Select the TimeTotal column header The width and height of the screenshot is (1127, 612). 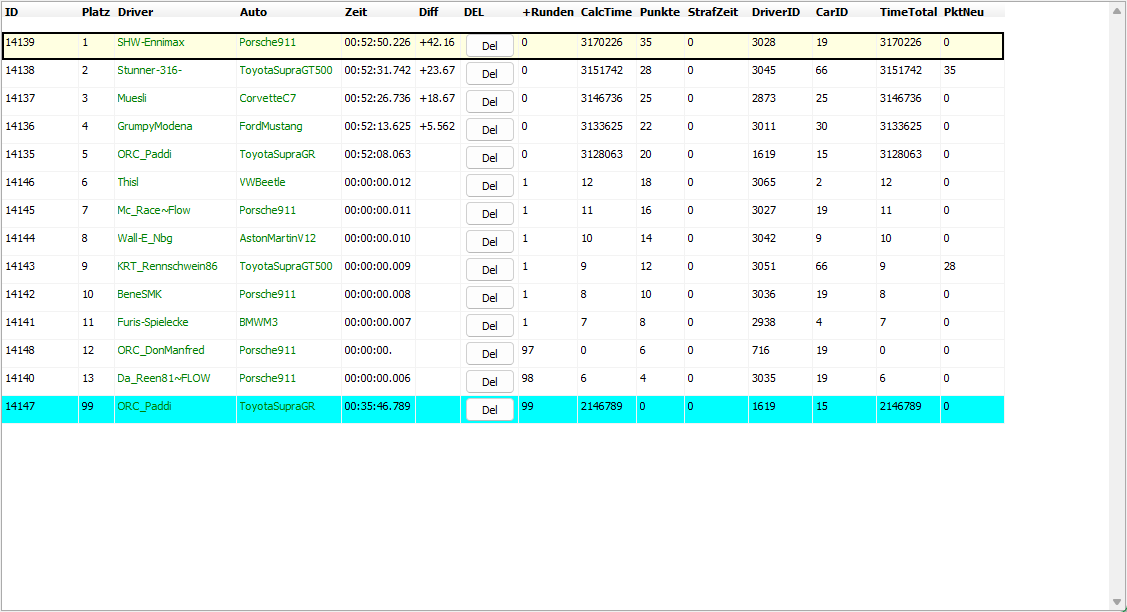coord(906,12)
